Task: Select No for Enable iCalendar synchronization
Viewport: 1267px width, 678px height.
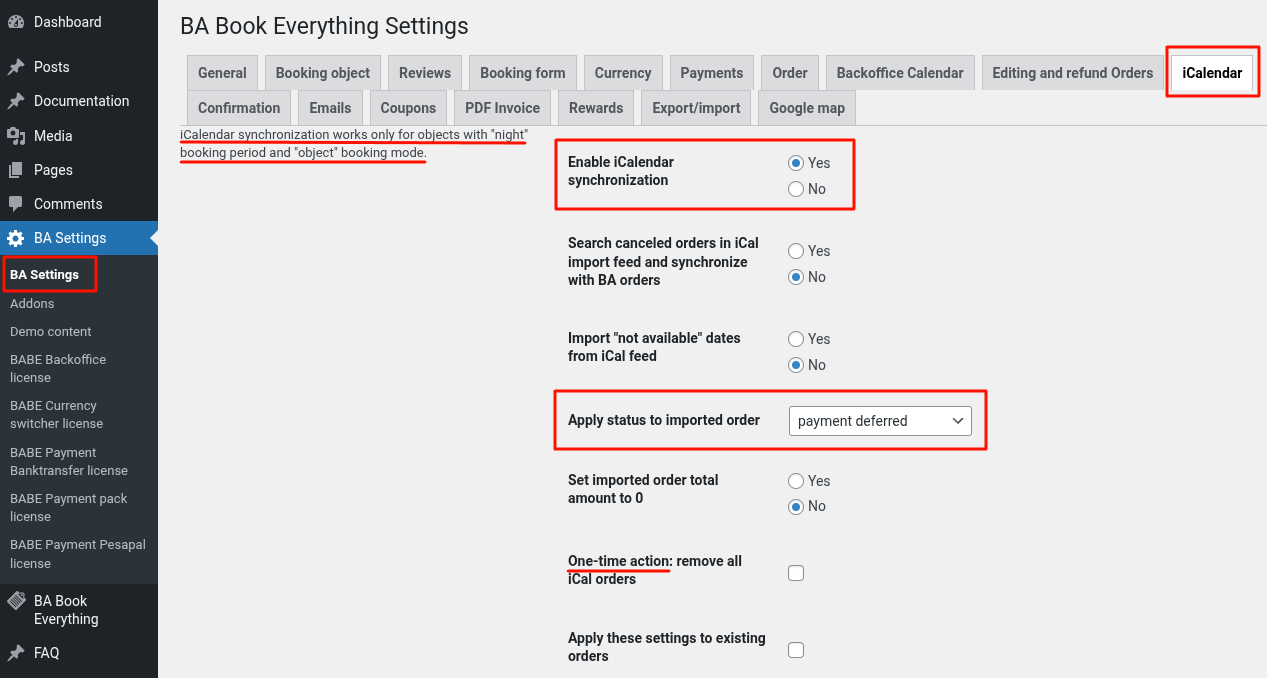Action: 796,189
